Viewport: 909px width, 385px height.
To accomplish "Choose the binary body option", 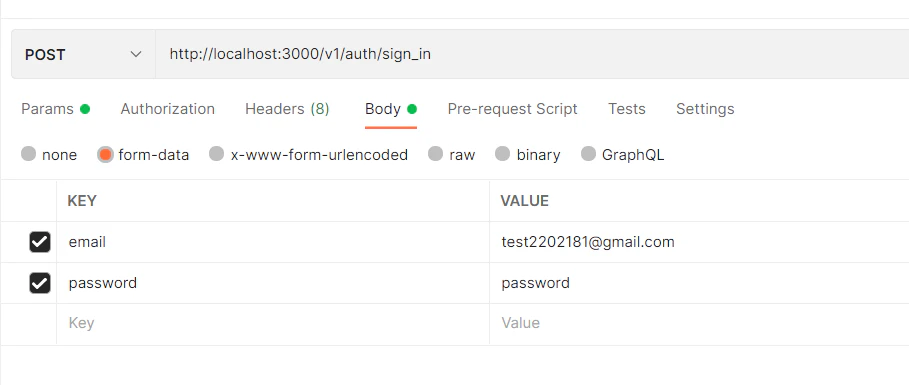I will click(x=503, y=154).
